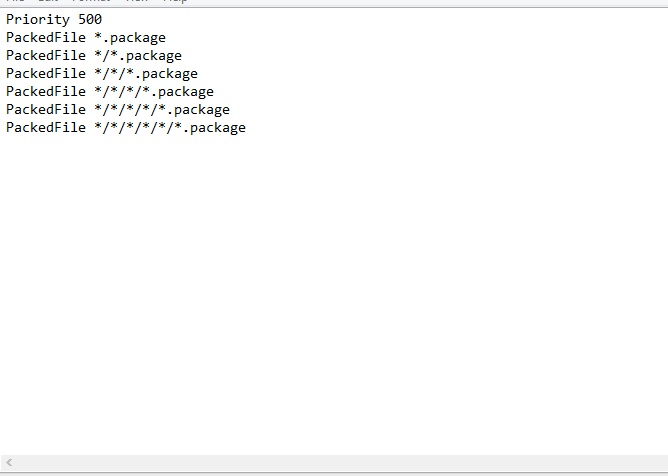The height and width of the screenshot is (476, 668).
Task: Click the */*/*/*.package pattern text
Action: (154, 92)
